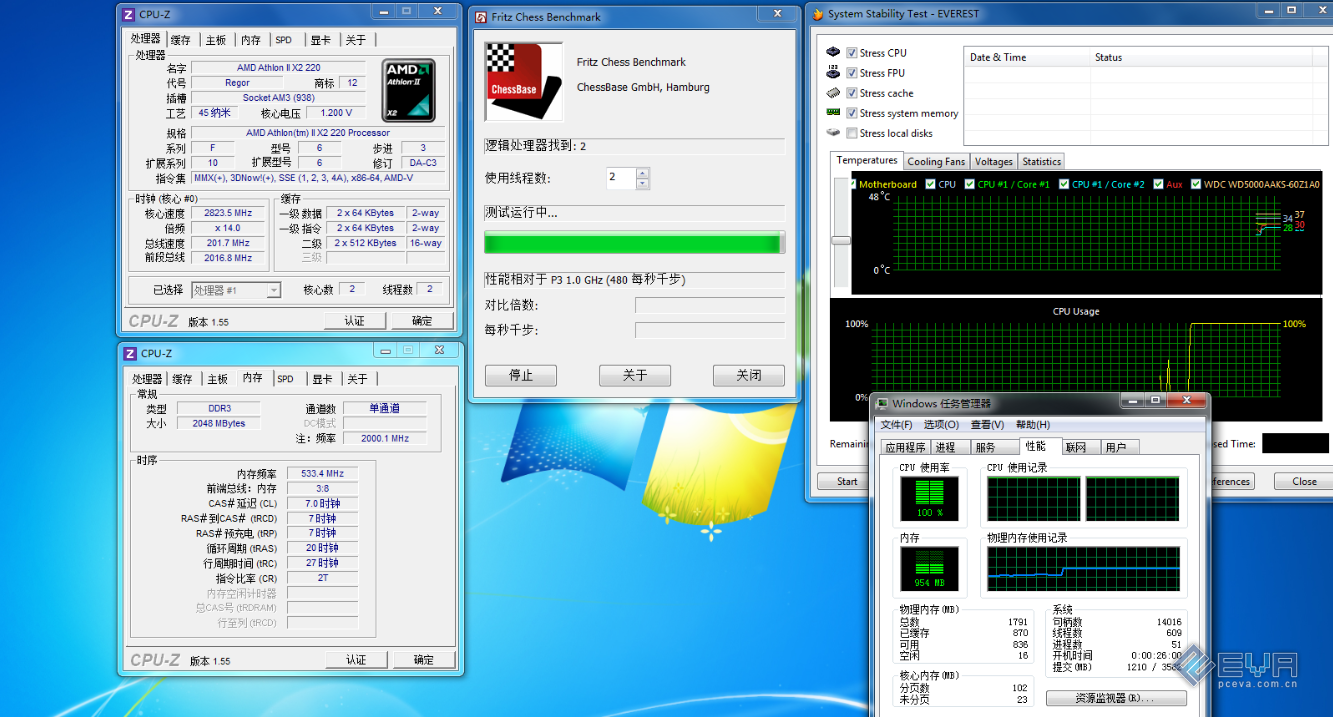Click the CPU-Z title icon in the memory window
The height and width of the screenshot is (717, 1333).
coord(128,353)
